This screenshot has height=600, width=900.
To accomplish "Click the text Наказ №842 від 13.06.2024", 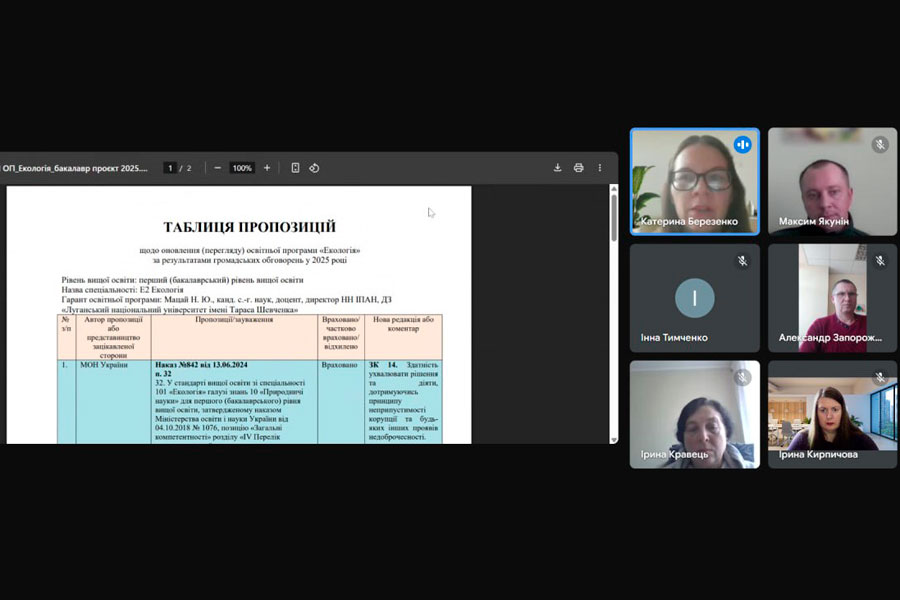I will click(201, 365).
